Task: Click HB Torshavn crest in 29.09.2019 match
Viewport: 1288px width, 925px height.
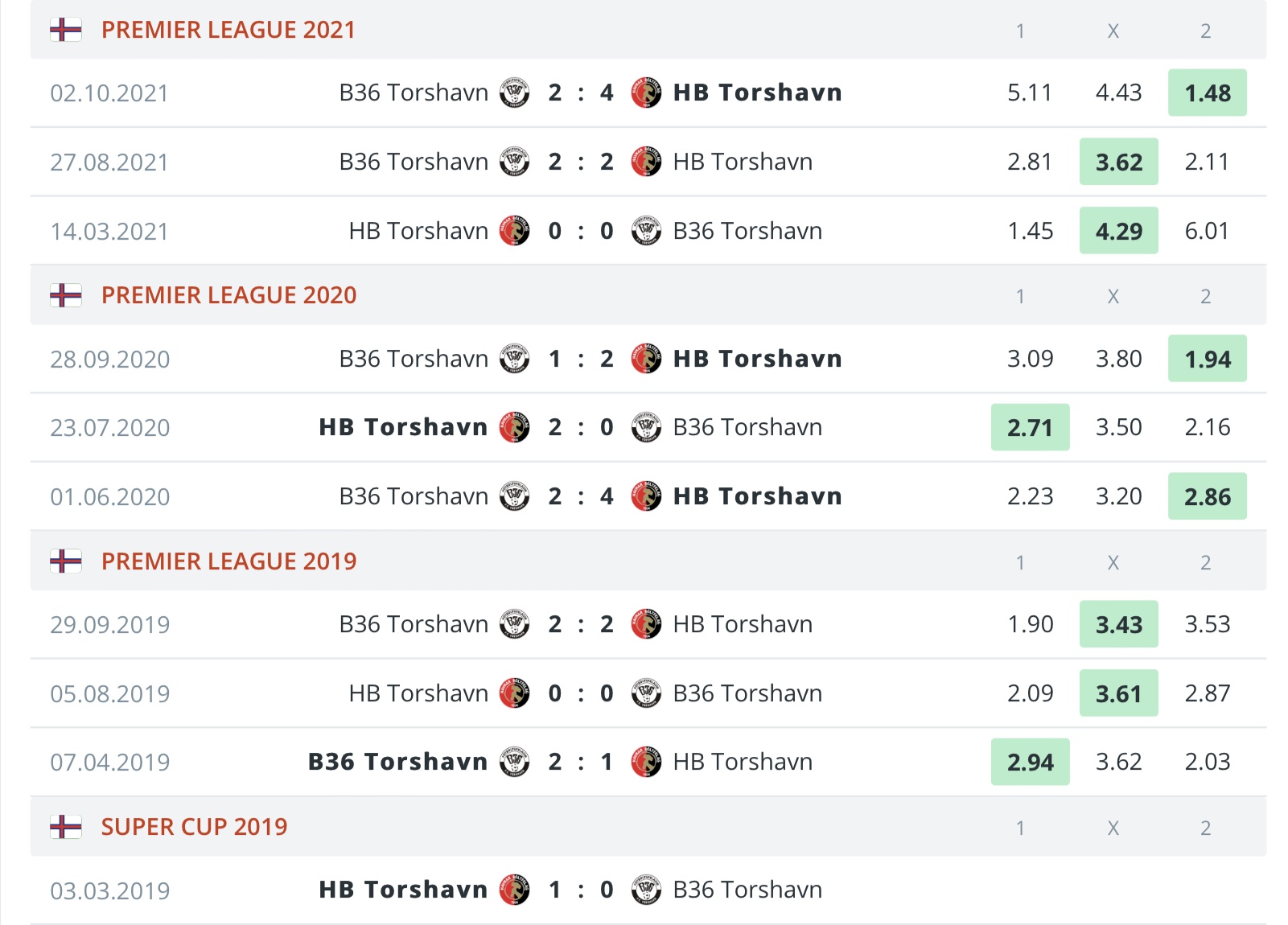Action: (646, 624)
